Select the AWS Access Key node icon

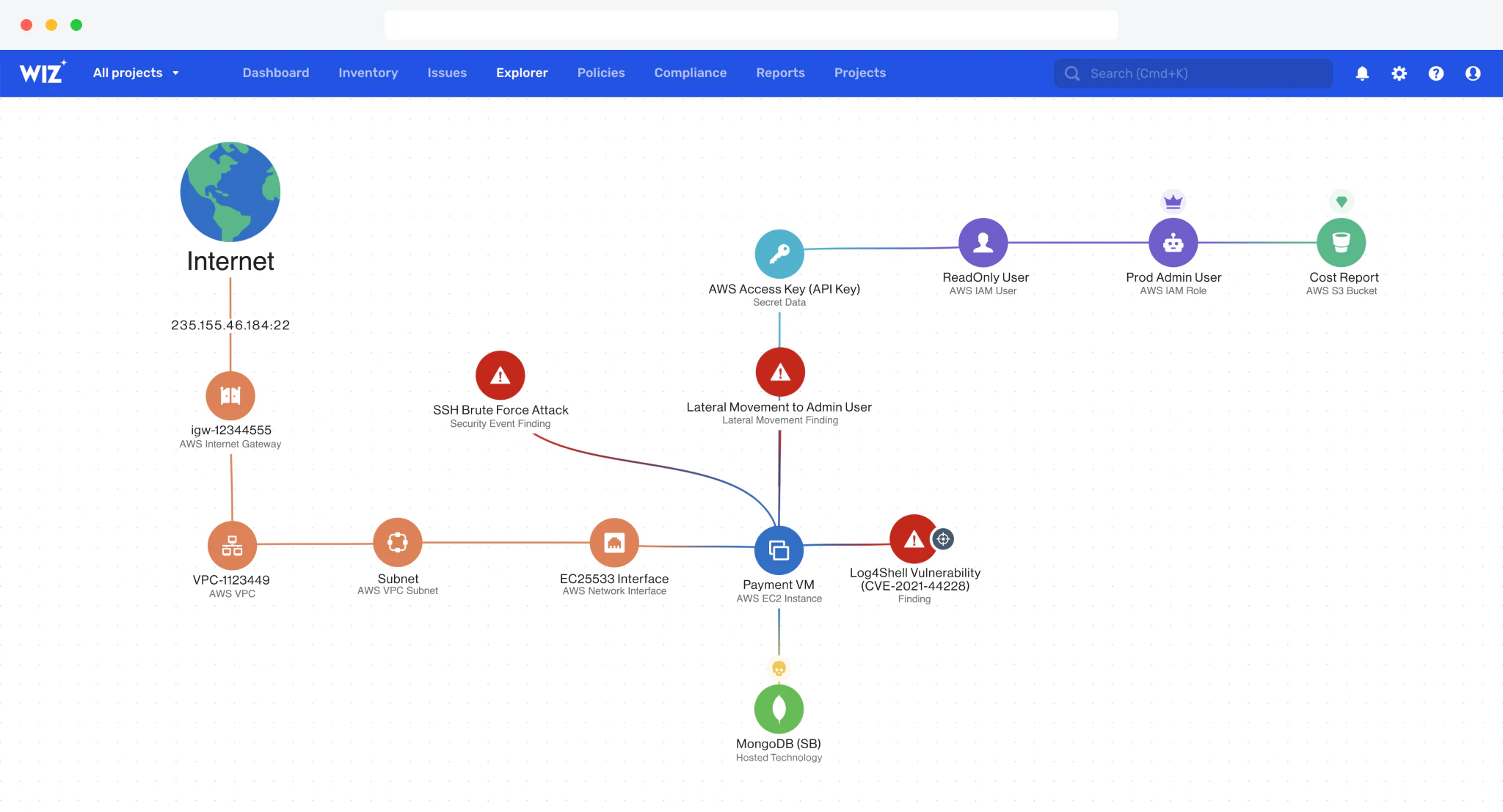(779, 255)
